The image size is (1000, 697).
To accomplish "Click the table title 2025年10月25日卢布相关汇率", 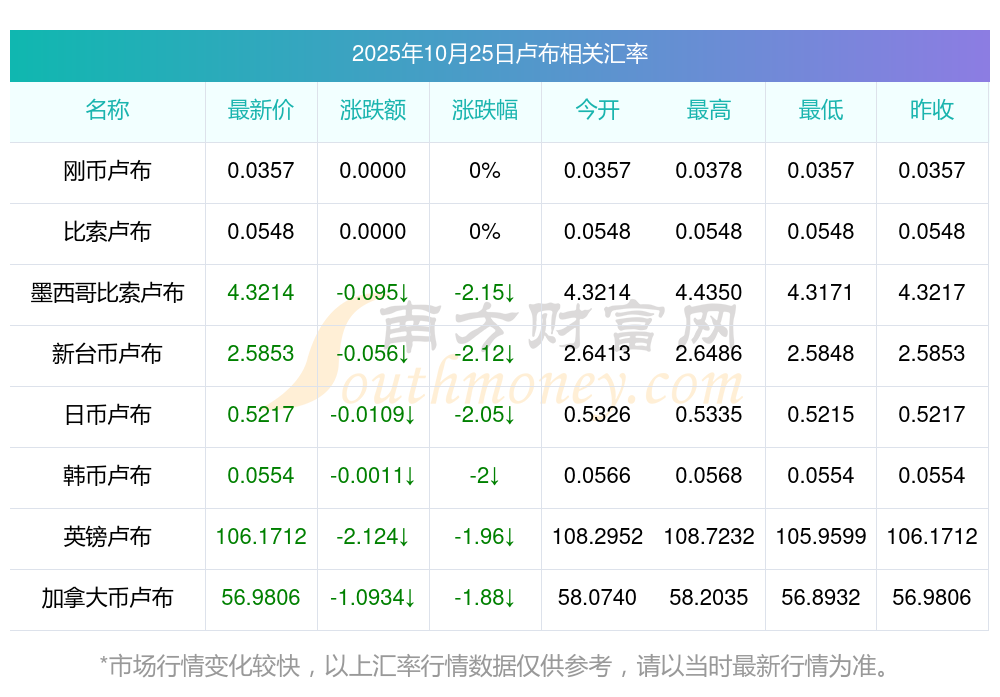I will pos(499,54).
